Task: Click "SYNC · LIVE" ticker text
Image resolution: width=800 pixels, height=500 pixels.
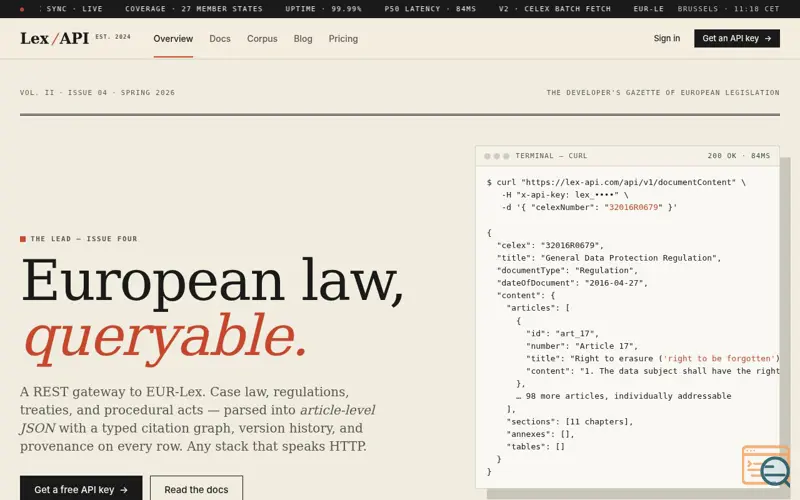Action: point(74,9)
